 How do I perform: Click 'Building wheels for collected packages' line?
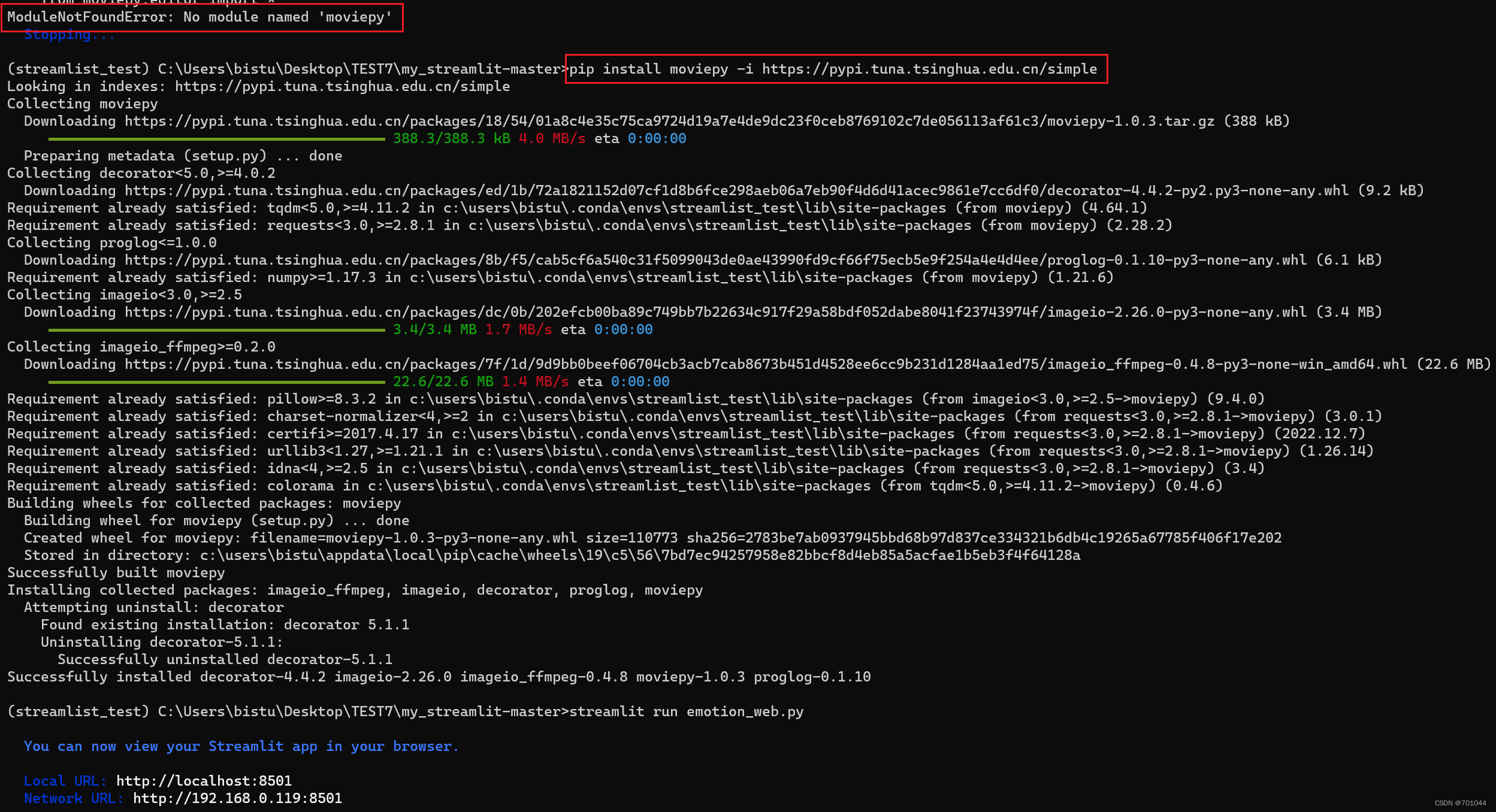pos(204,504)
